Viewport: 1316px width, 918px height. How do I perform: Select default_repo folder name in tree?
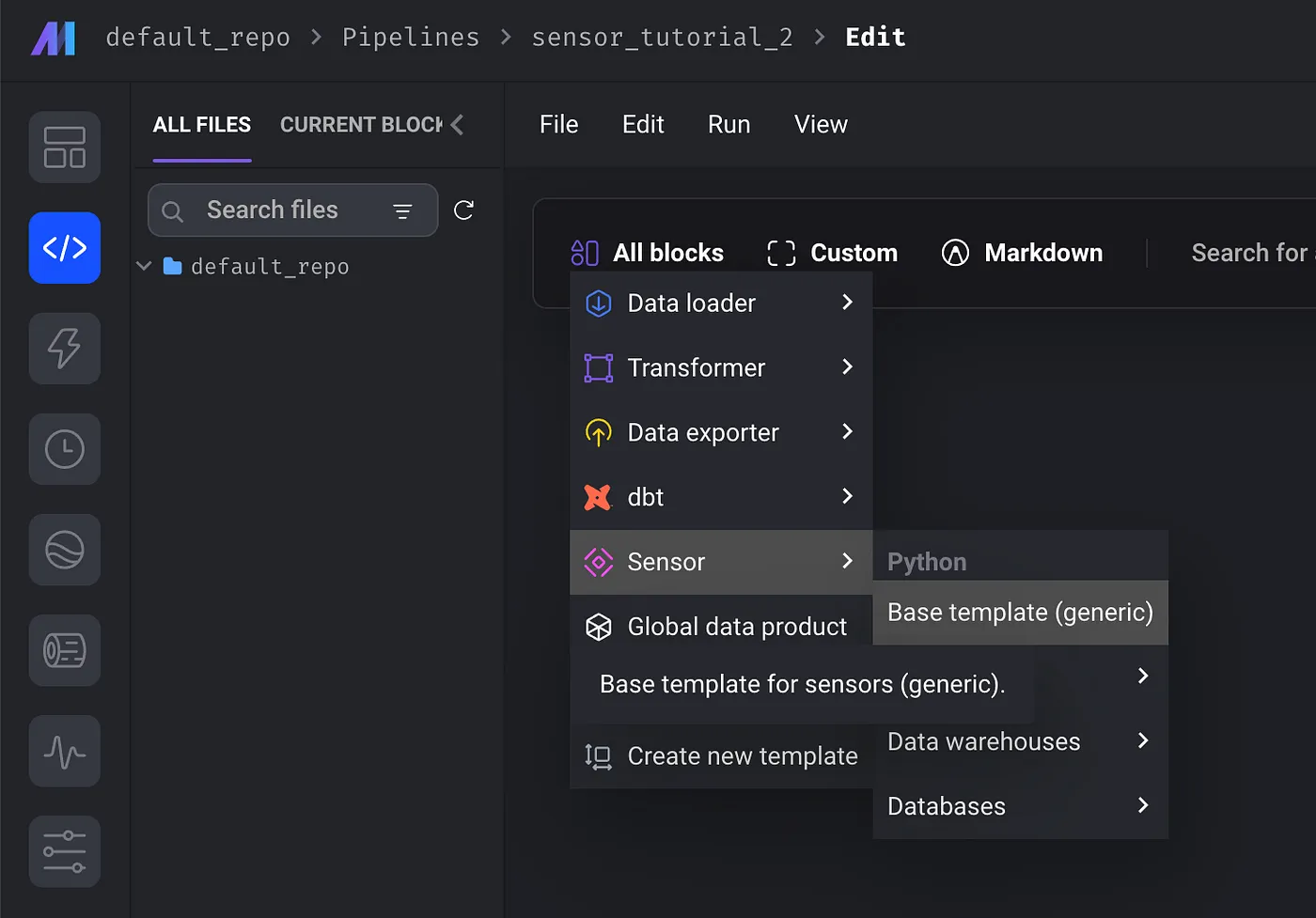pos(270,267)
